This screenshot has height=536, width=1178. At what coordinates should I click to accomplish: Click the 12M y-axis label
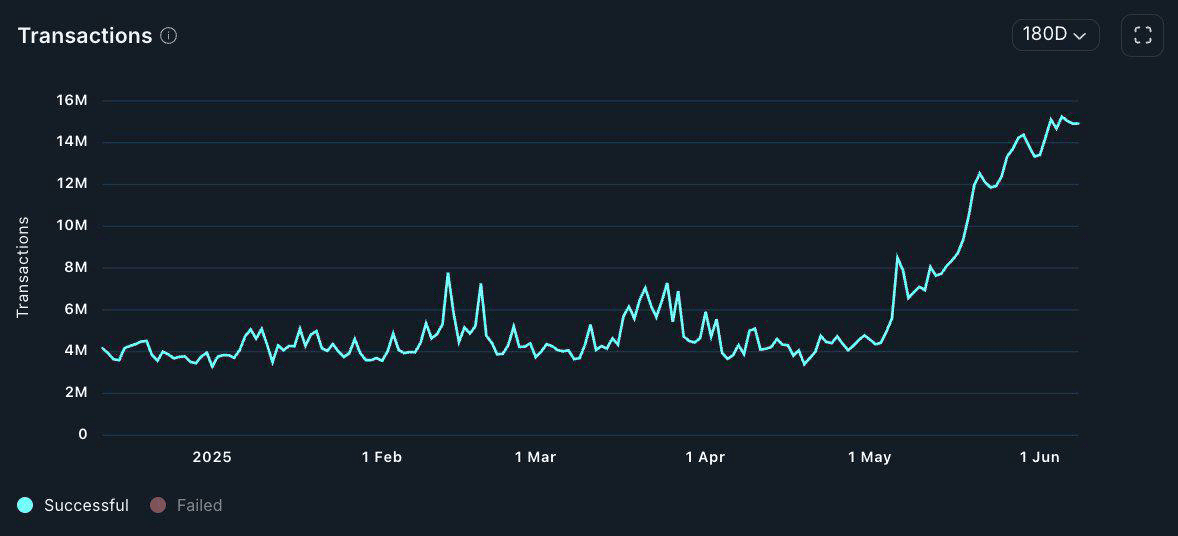(x=71, y=184)
